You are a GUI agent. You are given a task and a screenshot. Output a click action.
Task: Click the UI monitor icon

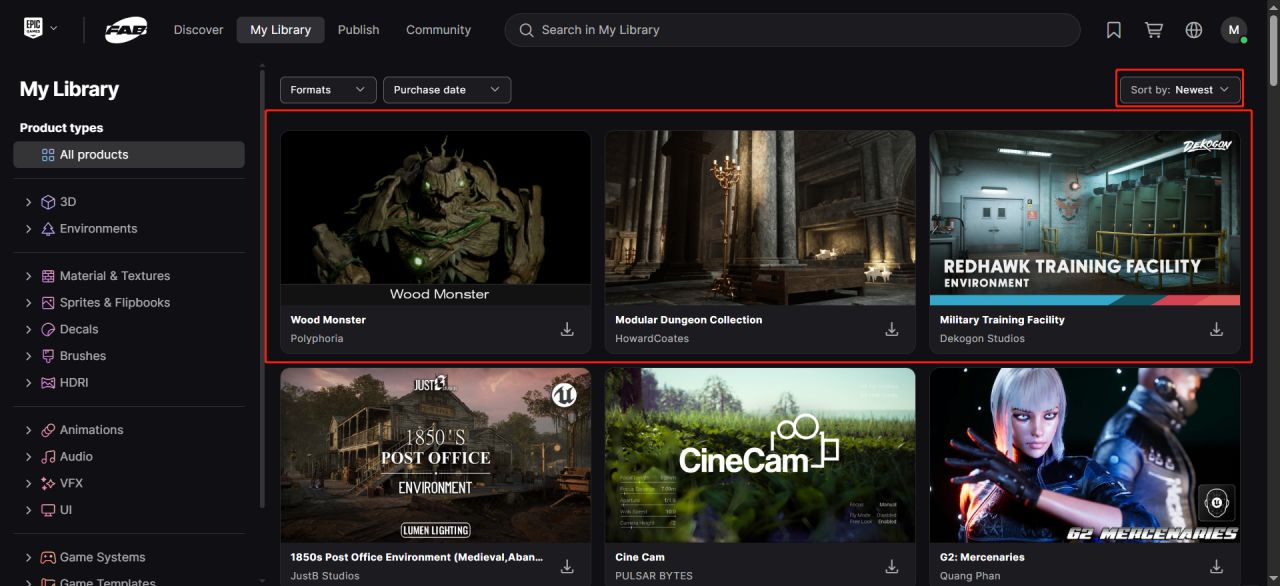pyautogui.click(x=48, y=510)
